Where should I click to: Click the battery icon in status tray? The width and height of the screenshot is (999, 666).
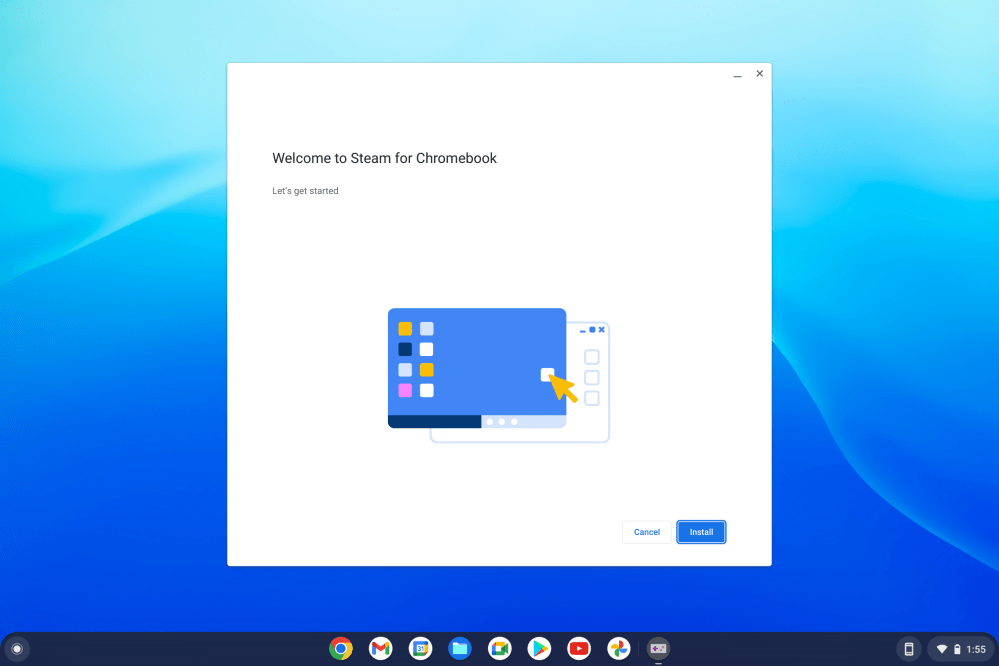[x=956, y=649]
